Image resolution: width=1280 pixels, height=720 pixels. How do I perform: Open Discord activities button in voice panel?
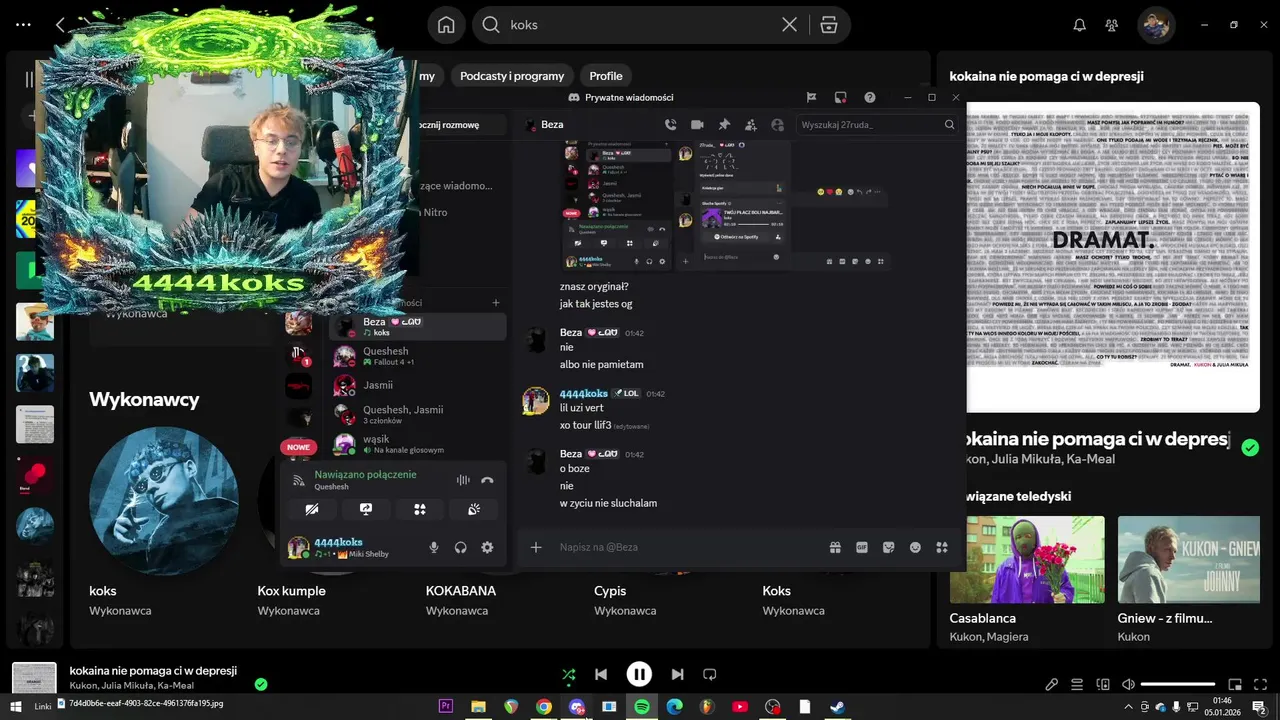420,509
